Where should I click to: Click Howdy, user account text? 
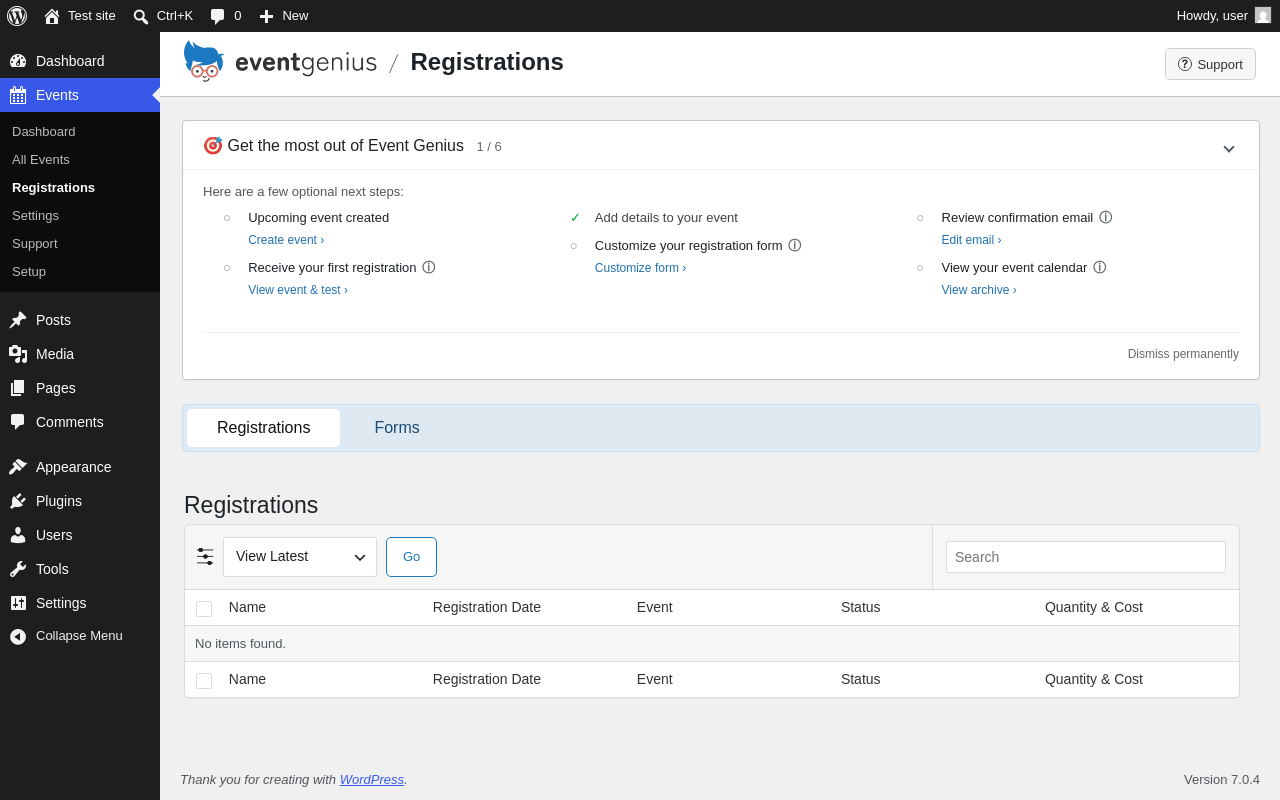(1212, 15)
